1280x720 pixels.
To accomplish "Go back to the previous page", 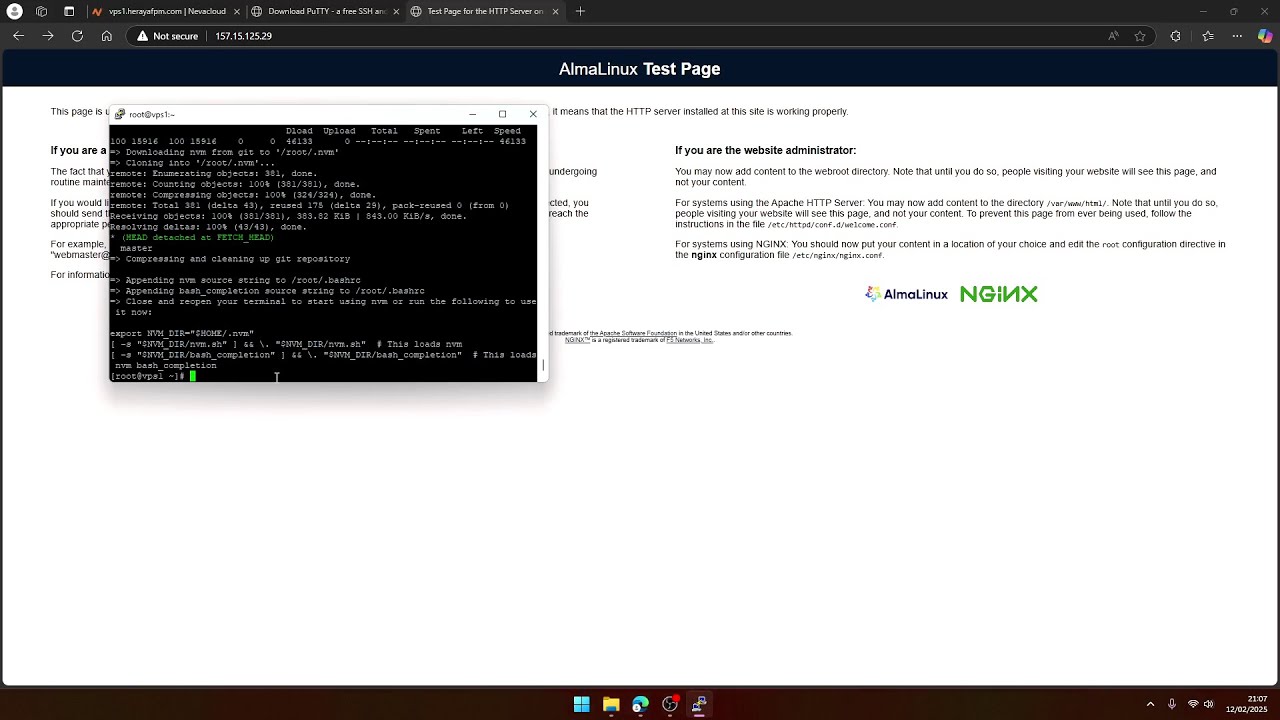I will (x=18, y=36).
